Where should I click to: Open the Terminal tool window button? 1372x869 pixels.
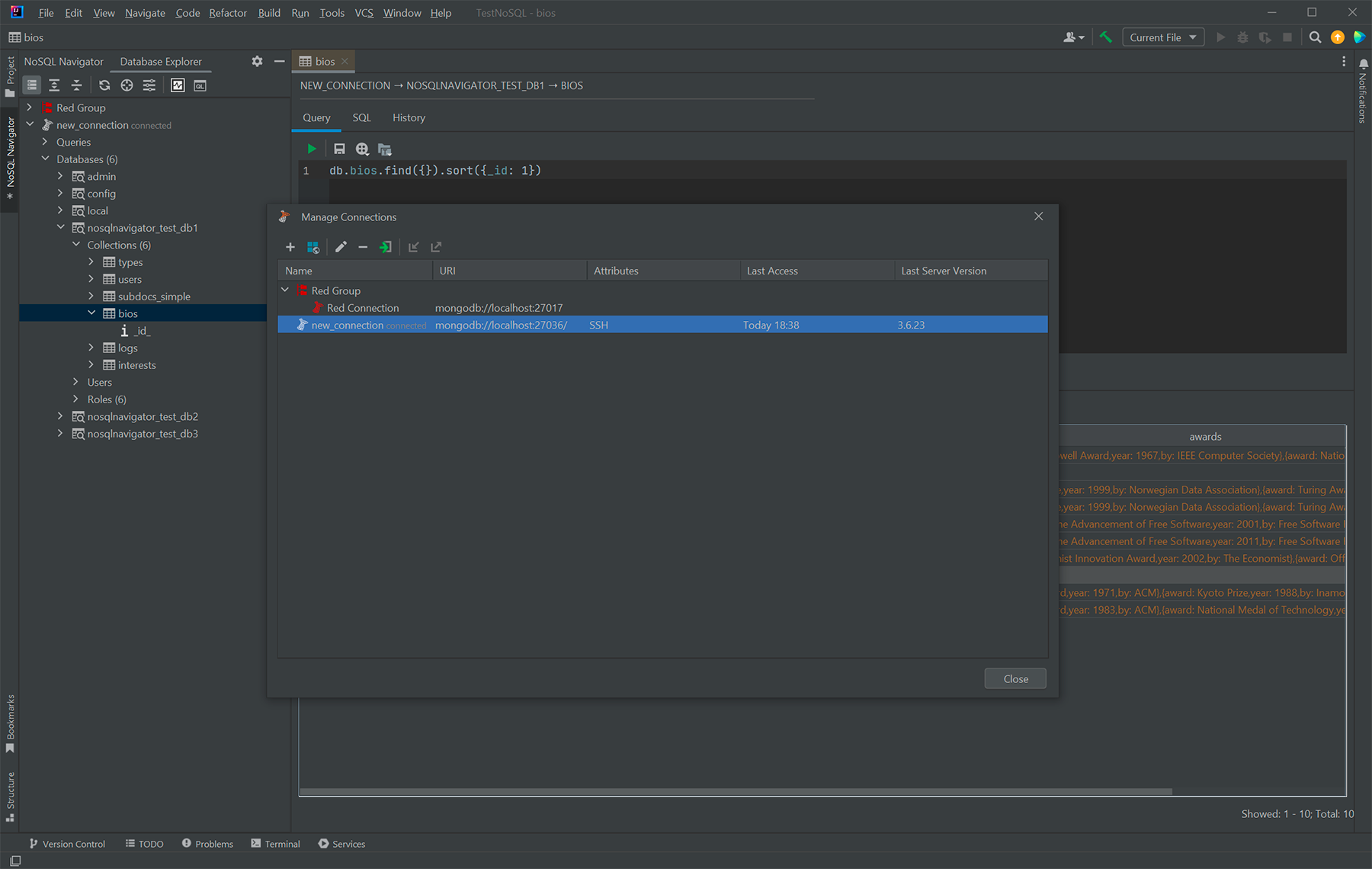pyautogui.click(x=275, y=844)
